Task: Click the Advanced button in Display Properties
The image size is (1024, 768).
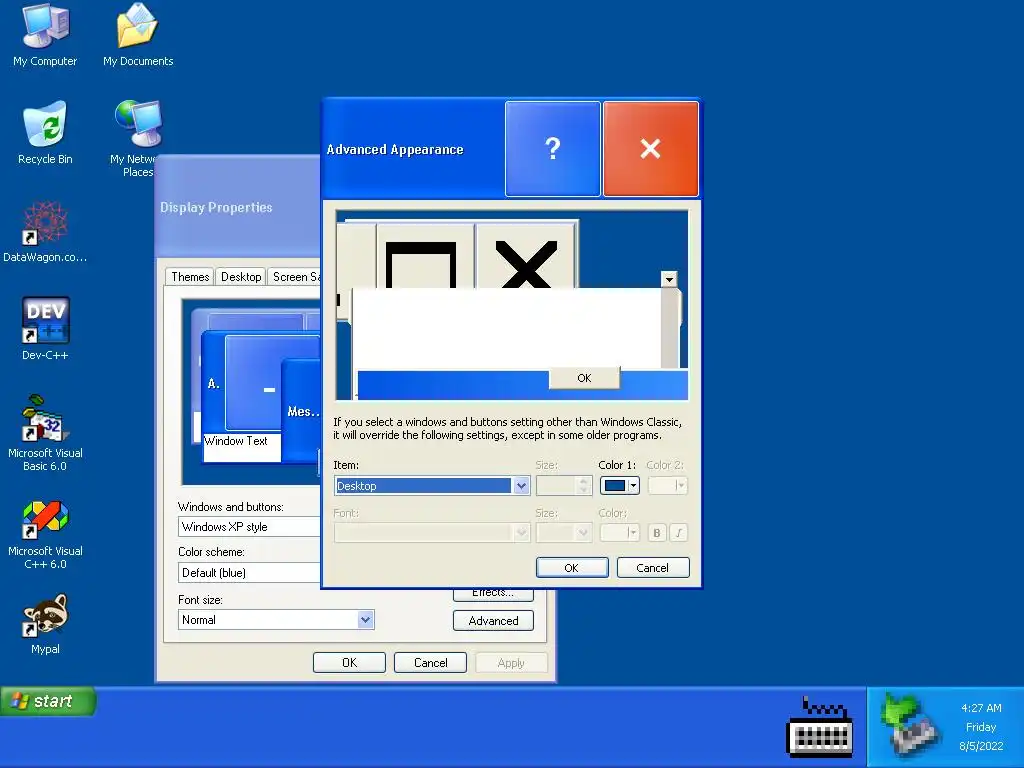Action: pyautogui.click(x=493, y=620)
